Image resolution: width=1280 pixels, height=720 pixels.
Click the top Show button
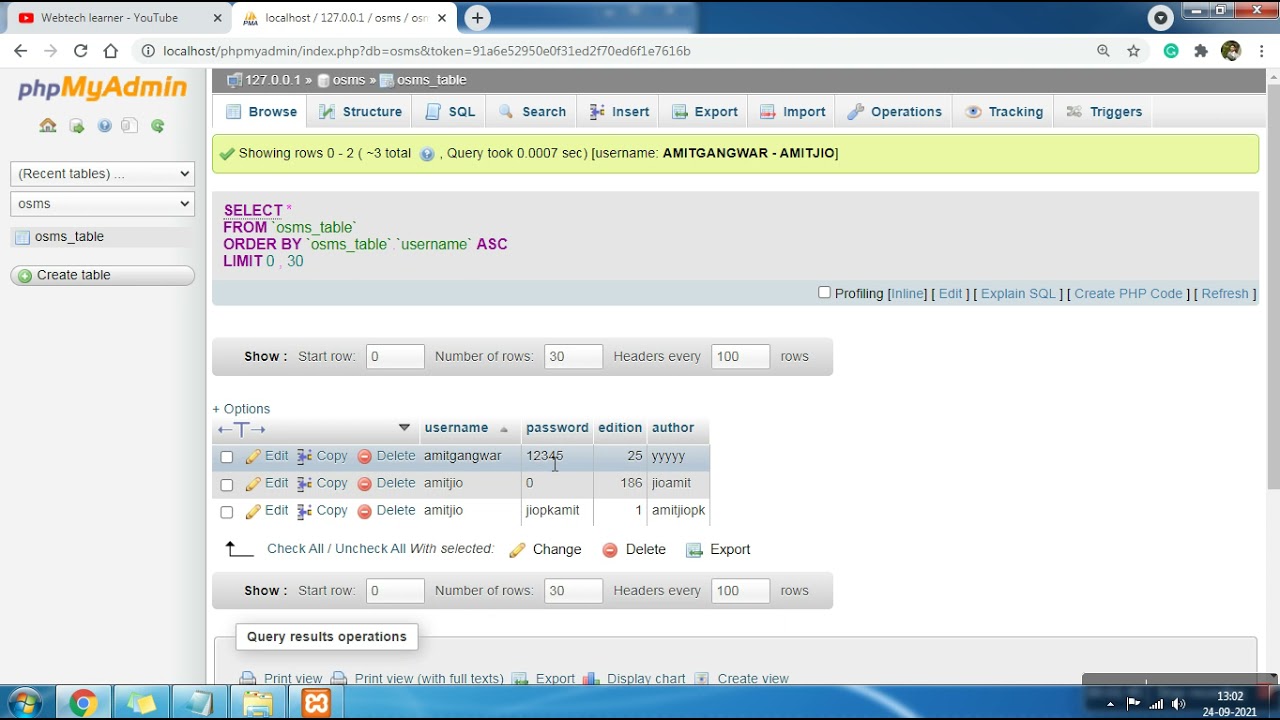point(265,357)
